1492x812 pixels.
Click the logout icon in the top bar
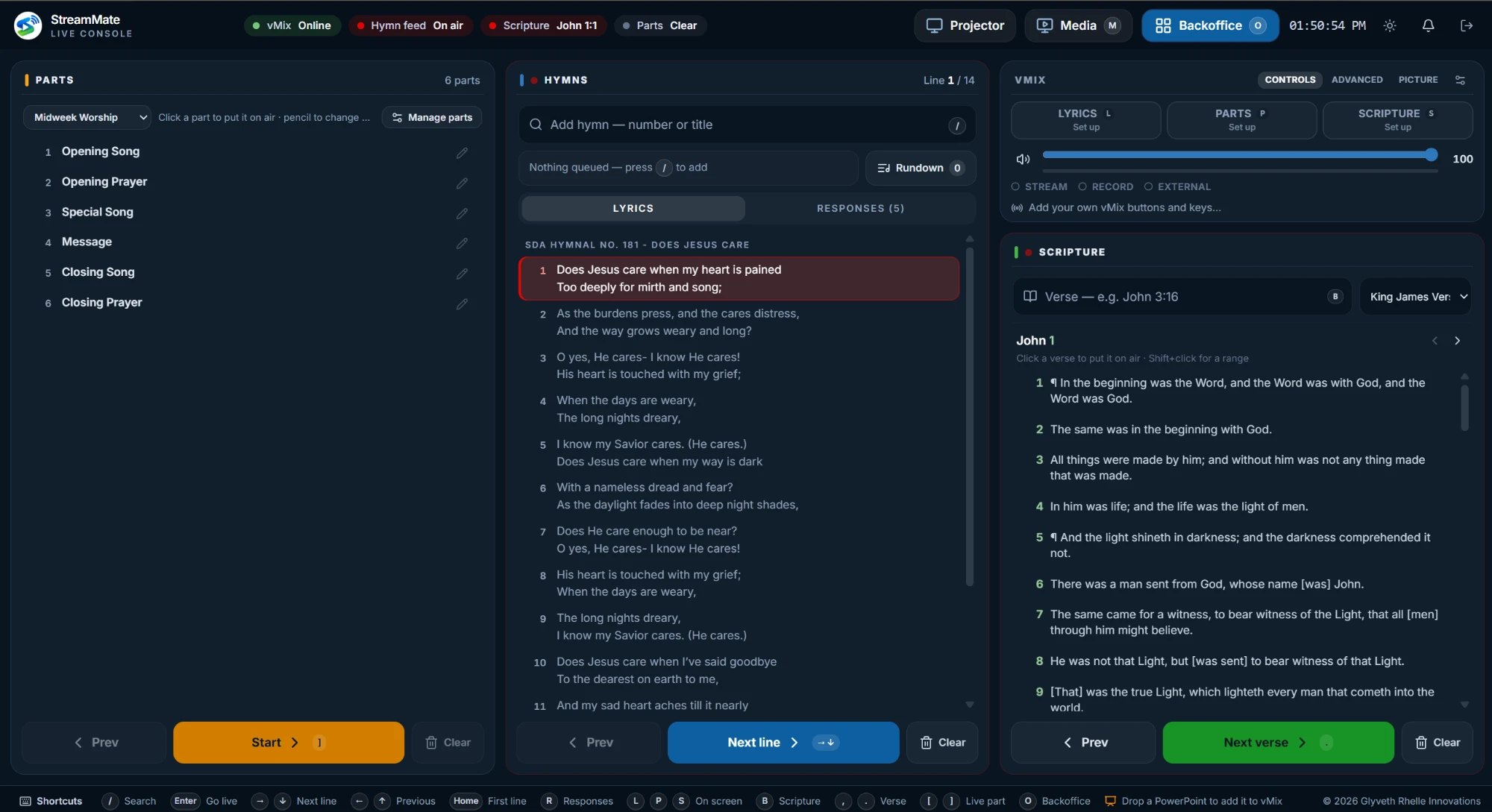point(1467,25)
